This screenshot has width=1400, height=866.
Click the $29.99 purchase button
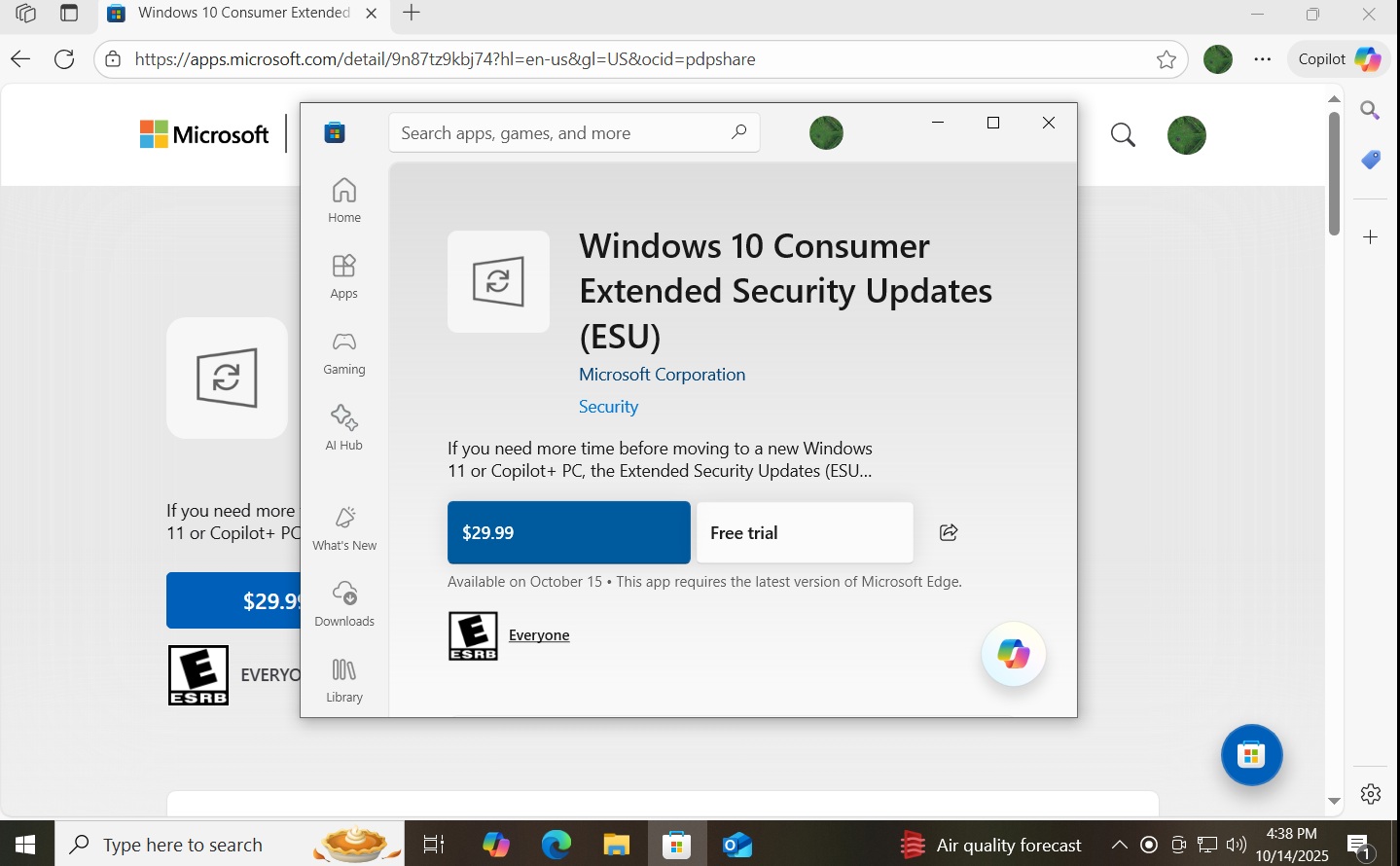tap(568, 532)
